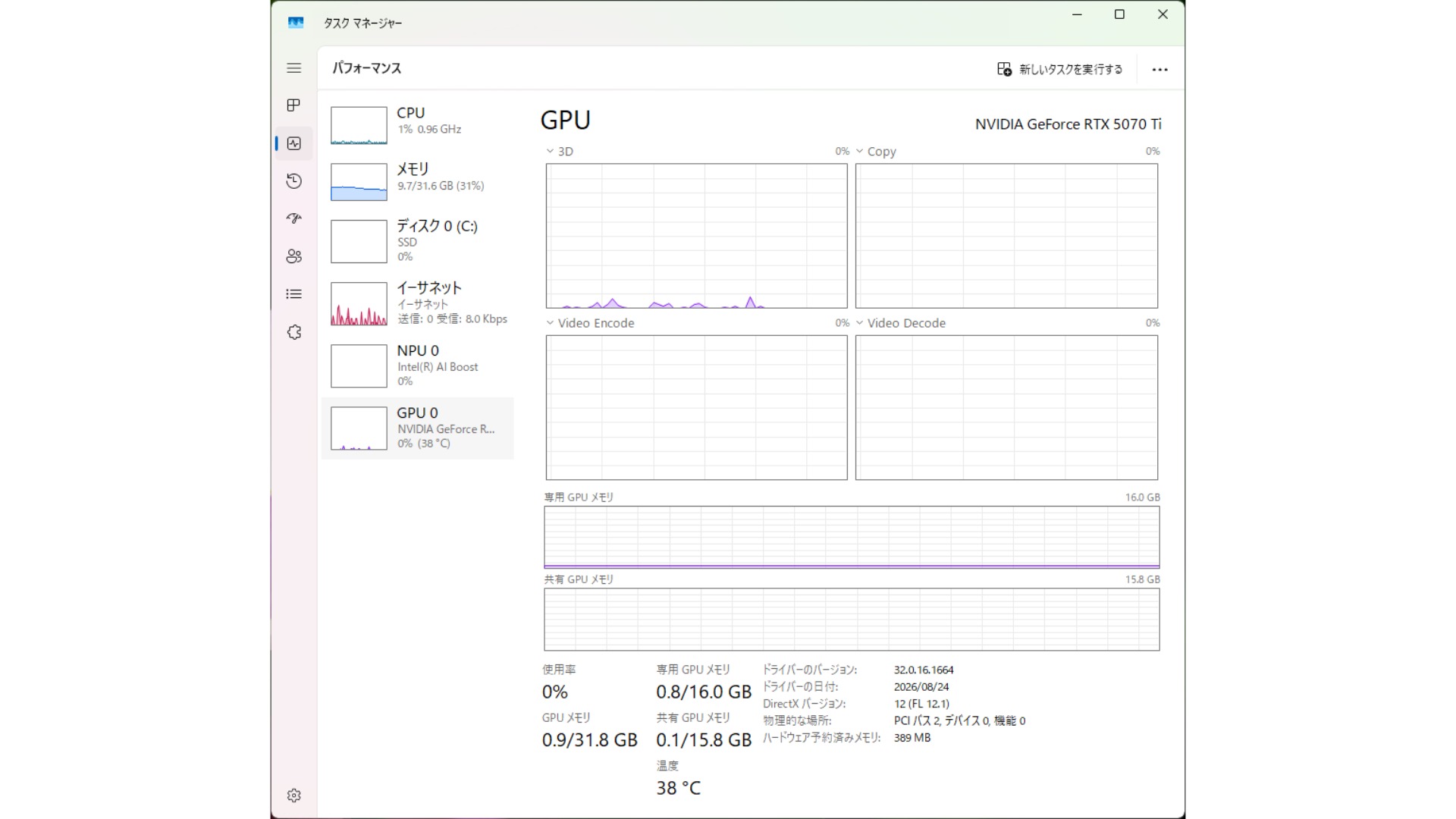Open the hamburger navigation menu
The width and height of the screenshot is (1456, 819).
[x=294, y=68]
